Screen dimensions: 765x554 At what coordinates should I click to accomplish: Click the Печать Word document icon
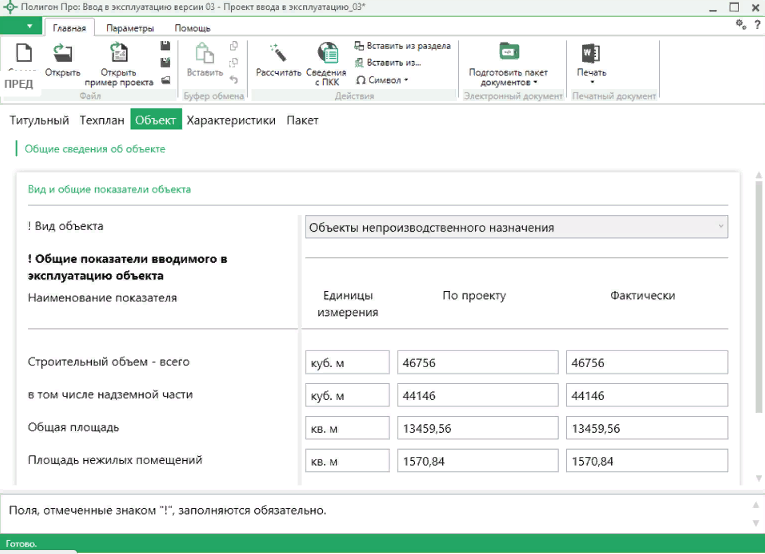click(591, 53)
